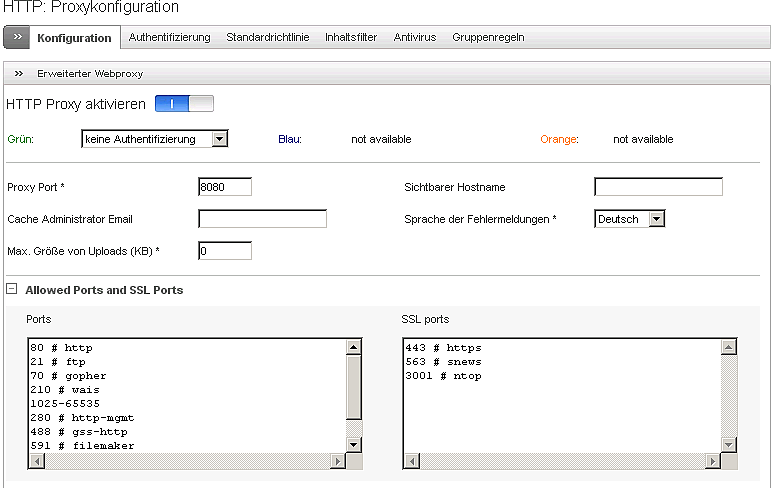The width and height of the screenshot is (773, 488).
Task: Click the double-arrow icon beside Erweiterter Webproxy
Action: pos(19,74)
